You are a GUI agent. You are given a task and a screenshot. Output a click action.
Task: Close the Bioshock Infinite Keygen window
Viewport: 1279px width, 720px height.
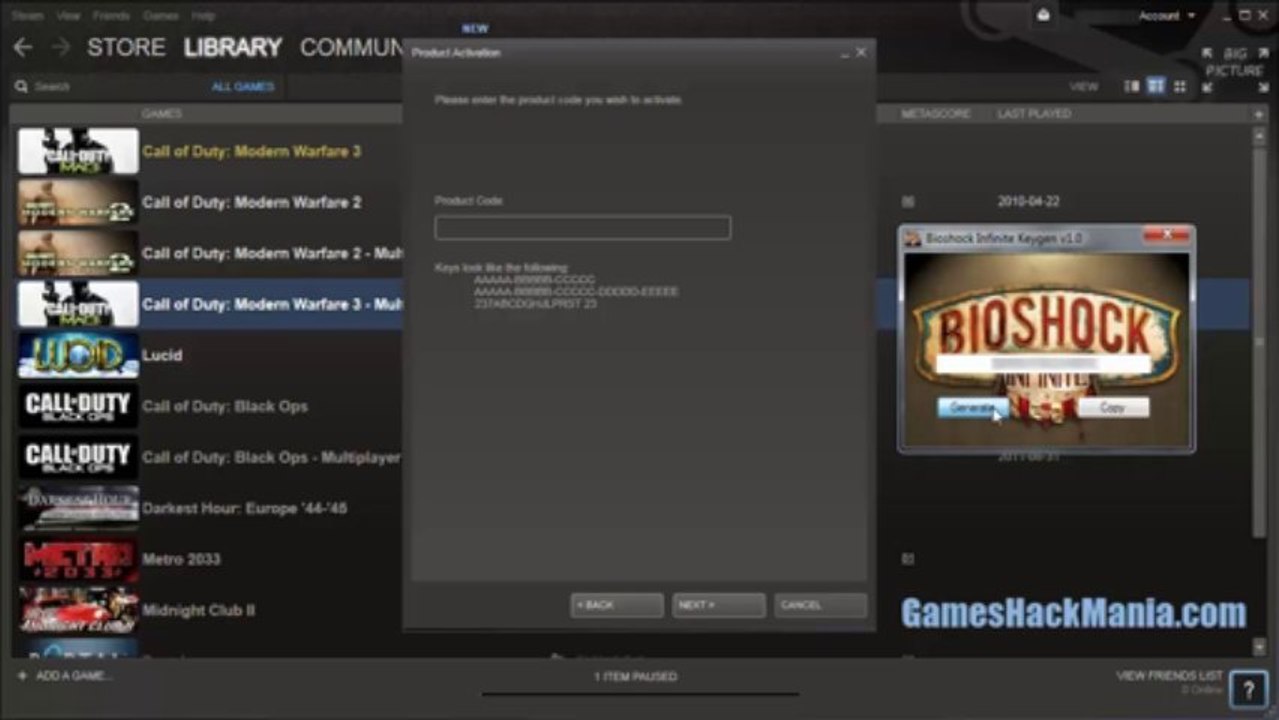[x=1166, y=235]
